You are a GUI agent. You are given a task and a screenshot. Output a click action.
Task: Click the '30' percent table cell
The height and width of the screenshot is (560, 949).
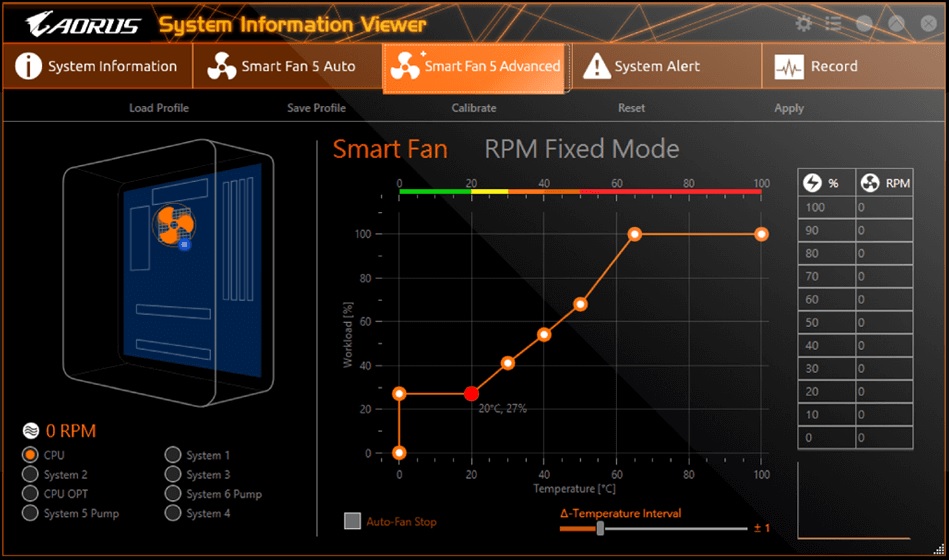(x=827, y=369)
